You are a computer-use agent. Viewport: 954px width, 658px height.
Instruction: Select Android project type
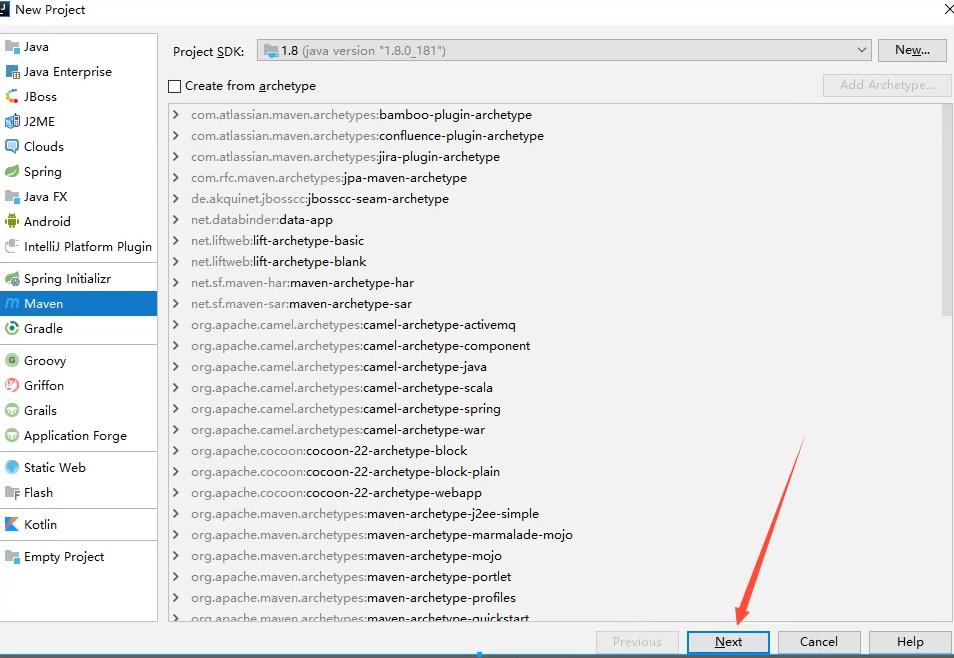(x=78, y=222)
